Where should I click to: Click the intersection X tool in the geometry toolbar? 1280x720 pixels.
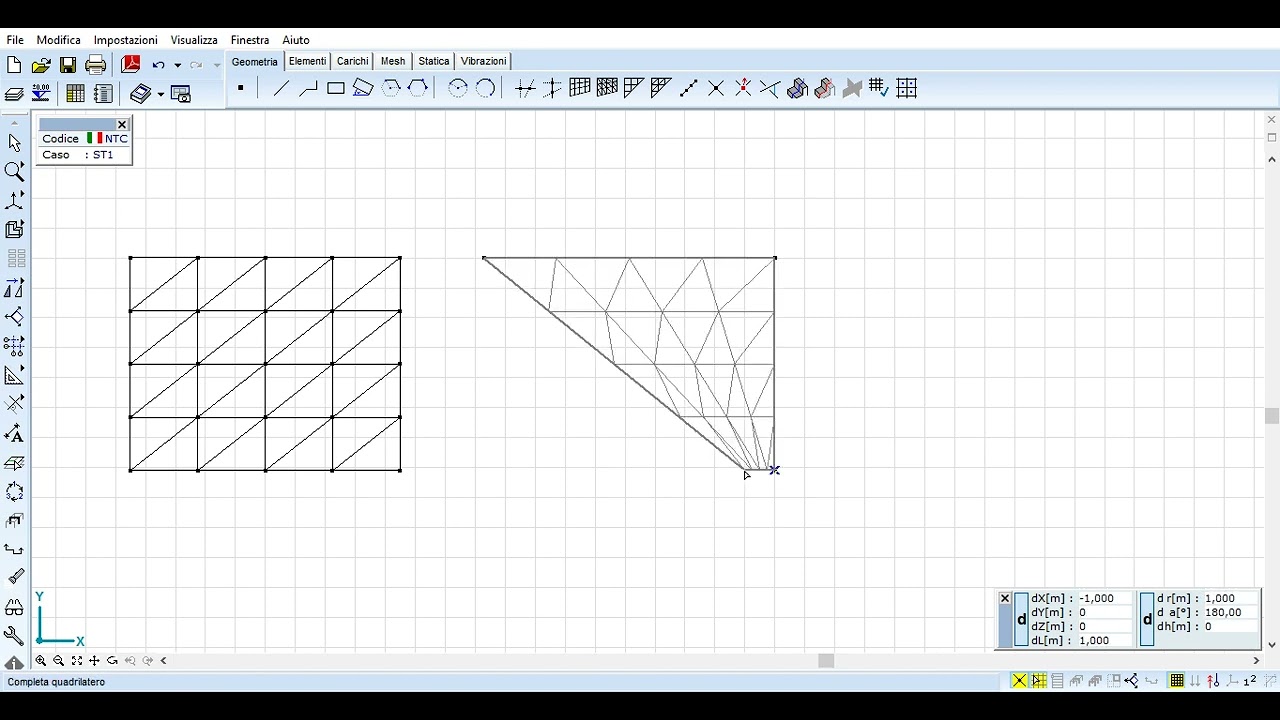click(716, 88)
